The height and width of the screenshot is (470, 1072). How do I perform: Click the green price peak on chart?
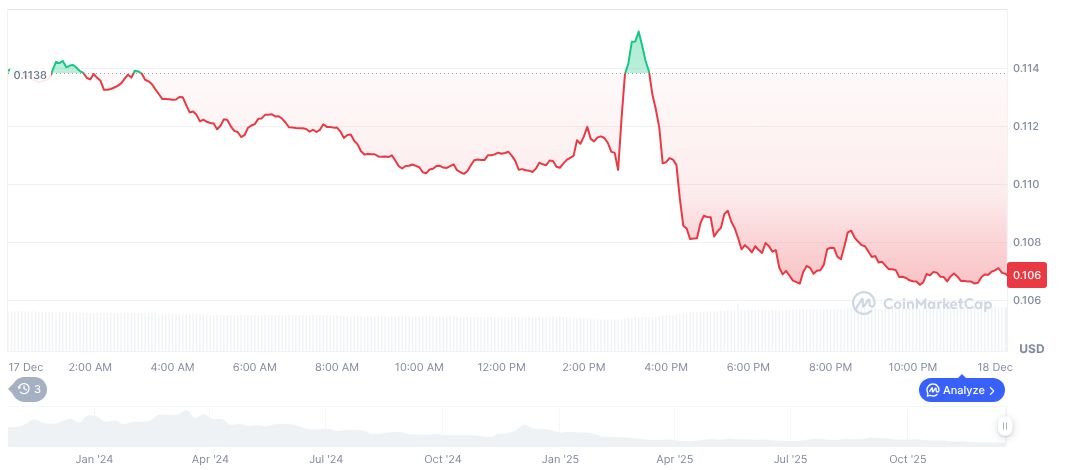click(x=637, y=52)
